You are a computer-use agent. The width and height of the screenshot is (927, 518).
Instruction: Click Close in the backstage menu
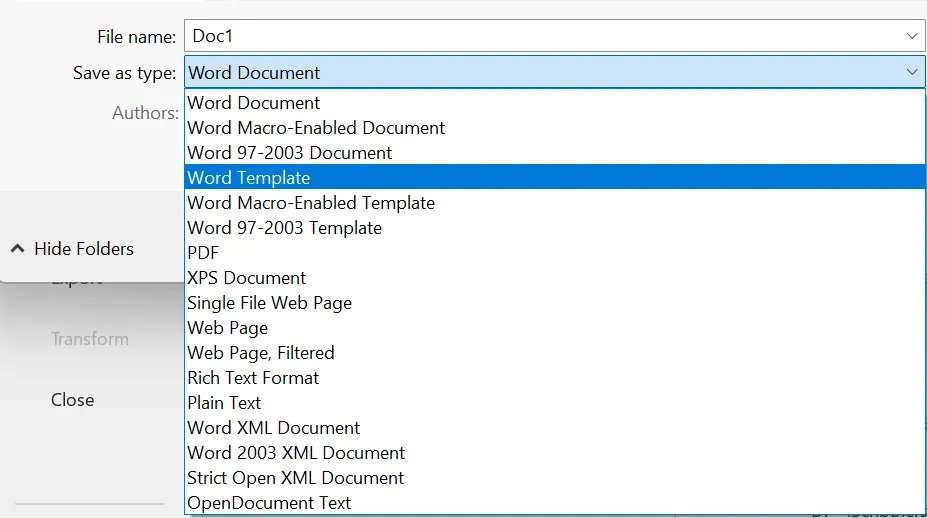(73, 400)
